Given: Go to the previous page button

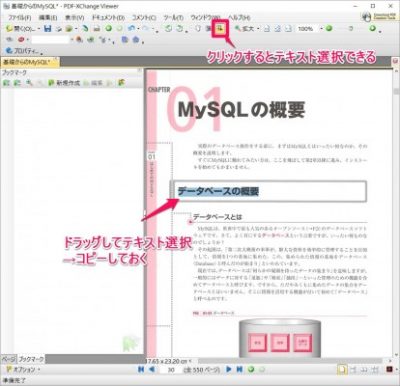Looking at the screenshot, I should tap(152, 369).
